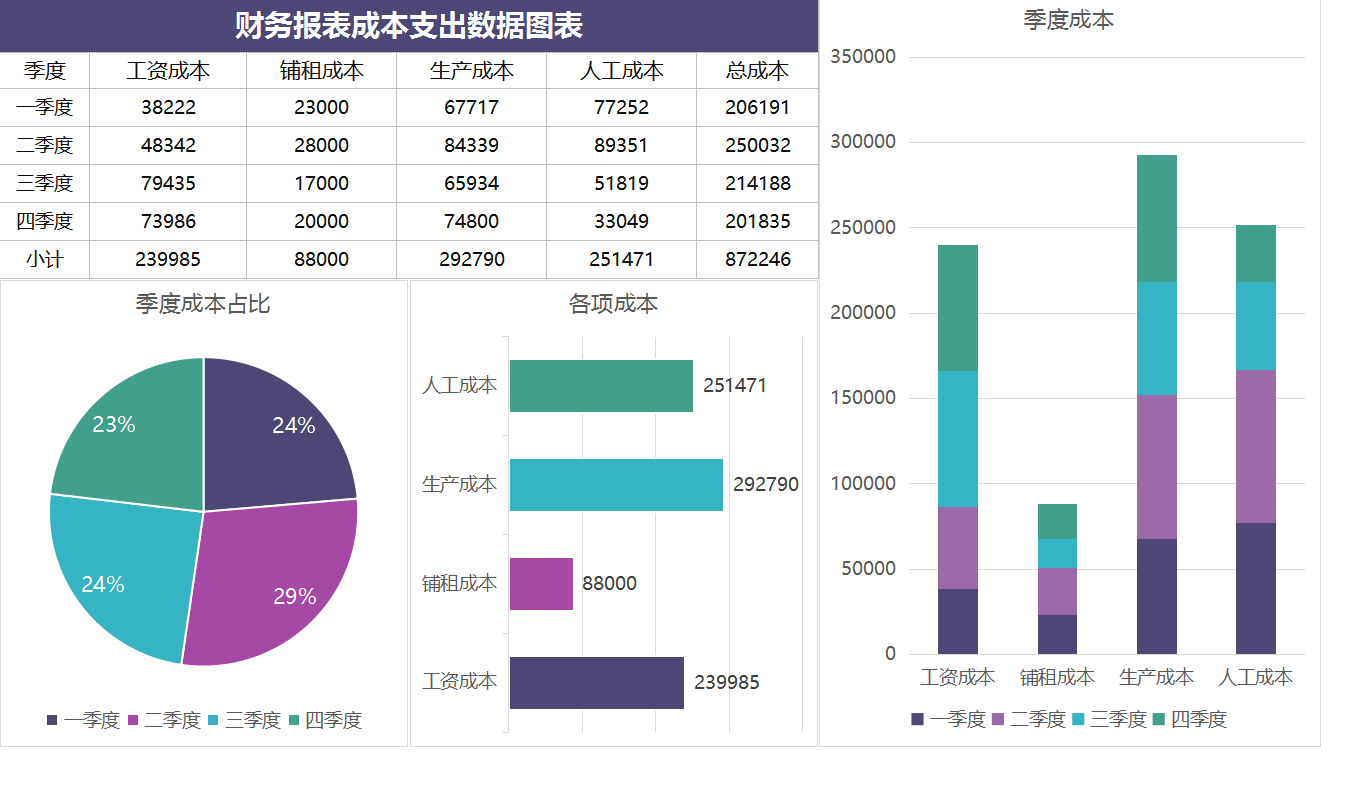Select the 人工成本 table header cell

tap(622, 70)
